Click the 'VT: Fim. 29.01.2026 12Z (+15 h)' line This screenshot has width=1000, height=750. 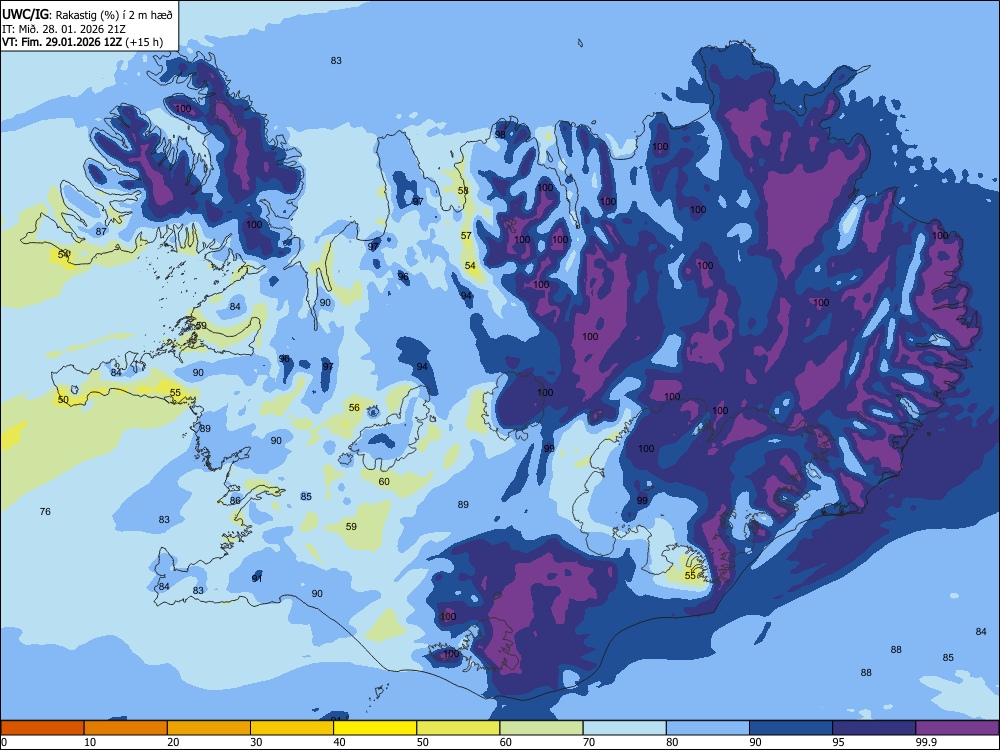tap(82, 42)
